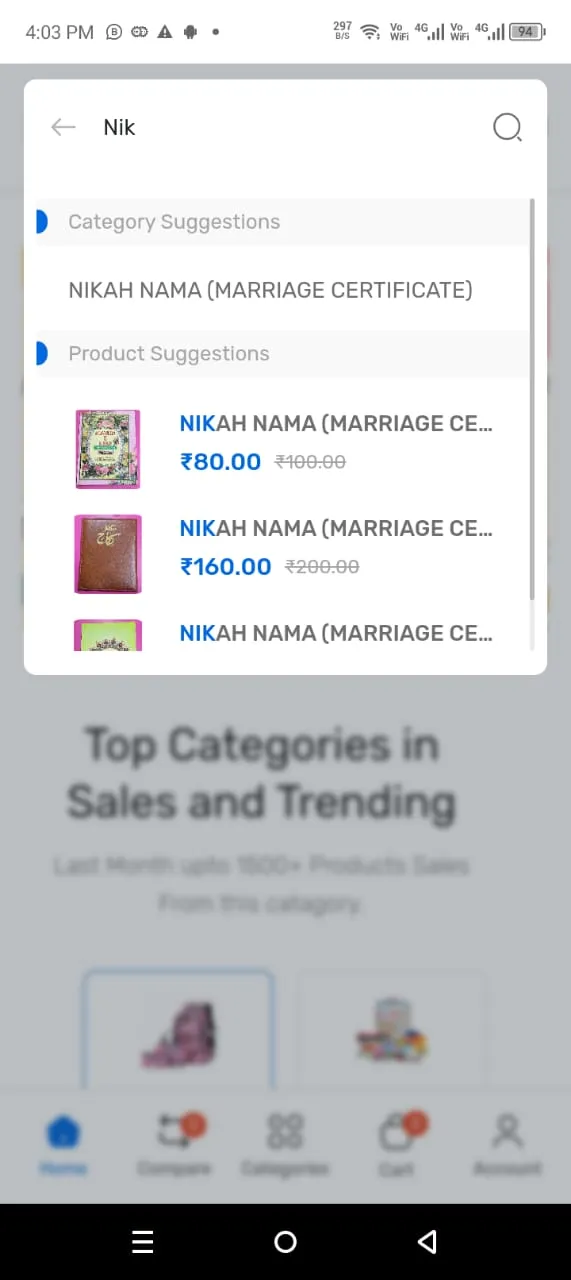Select NIKAH NAMA category suggestion
The image size is (571, 1280).
point(270,290)
